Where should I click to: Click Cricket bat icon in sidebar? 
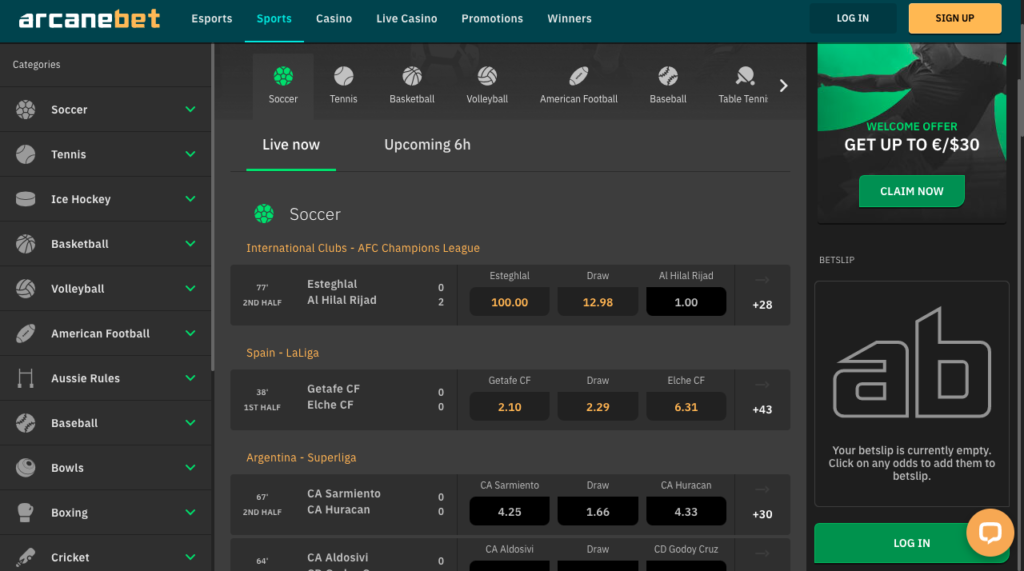(25, 557)
